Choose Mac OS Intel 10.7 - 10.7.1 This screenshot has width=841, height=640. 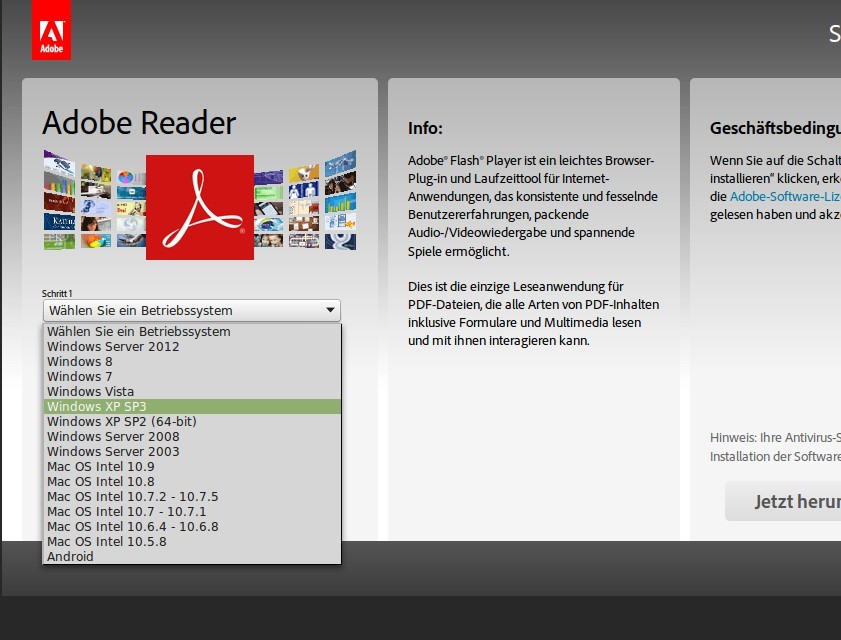(126, 512)
